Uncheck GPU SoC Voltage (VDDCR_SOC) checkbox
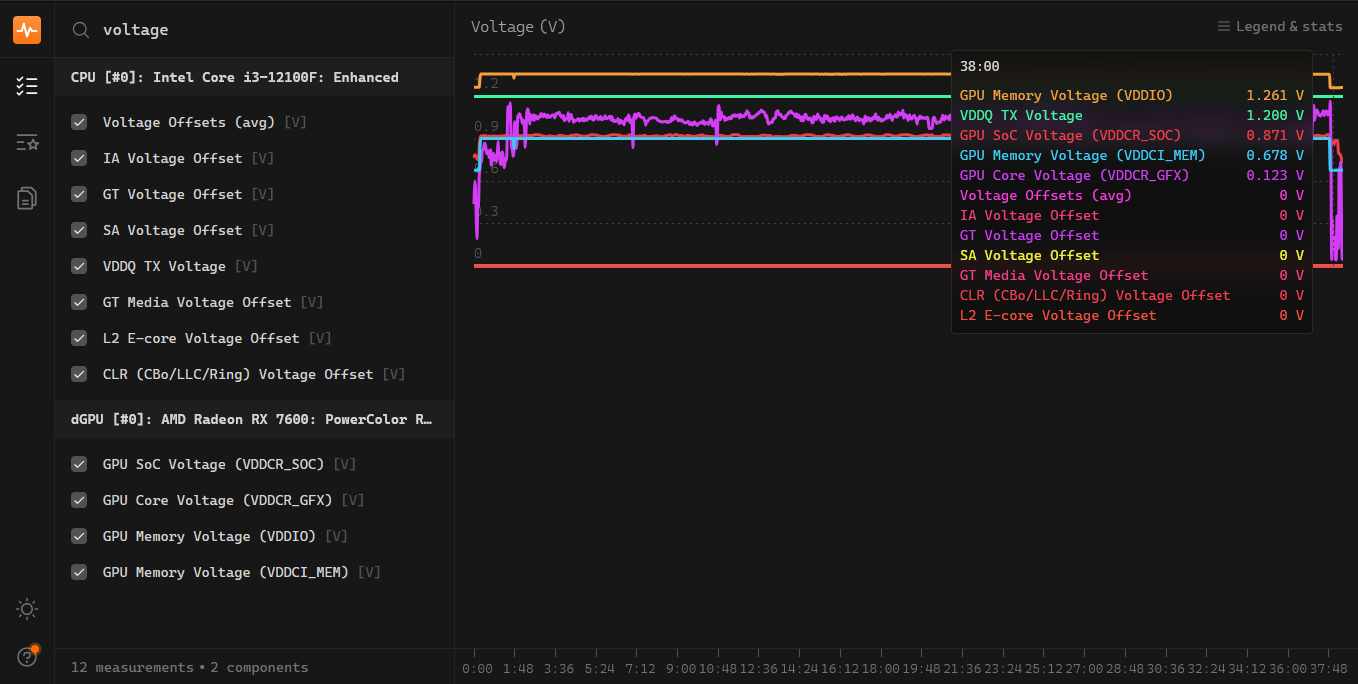Viewport: 1358px width, 684px height. [x=79, y=464]
